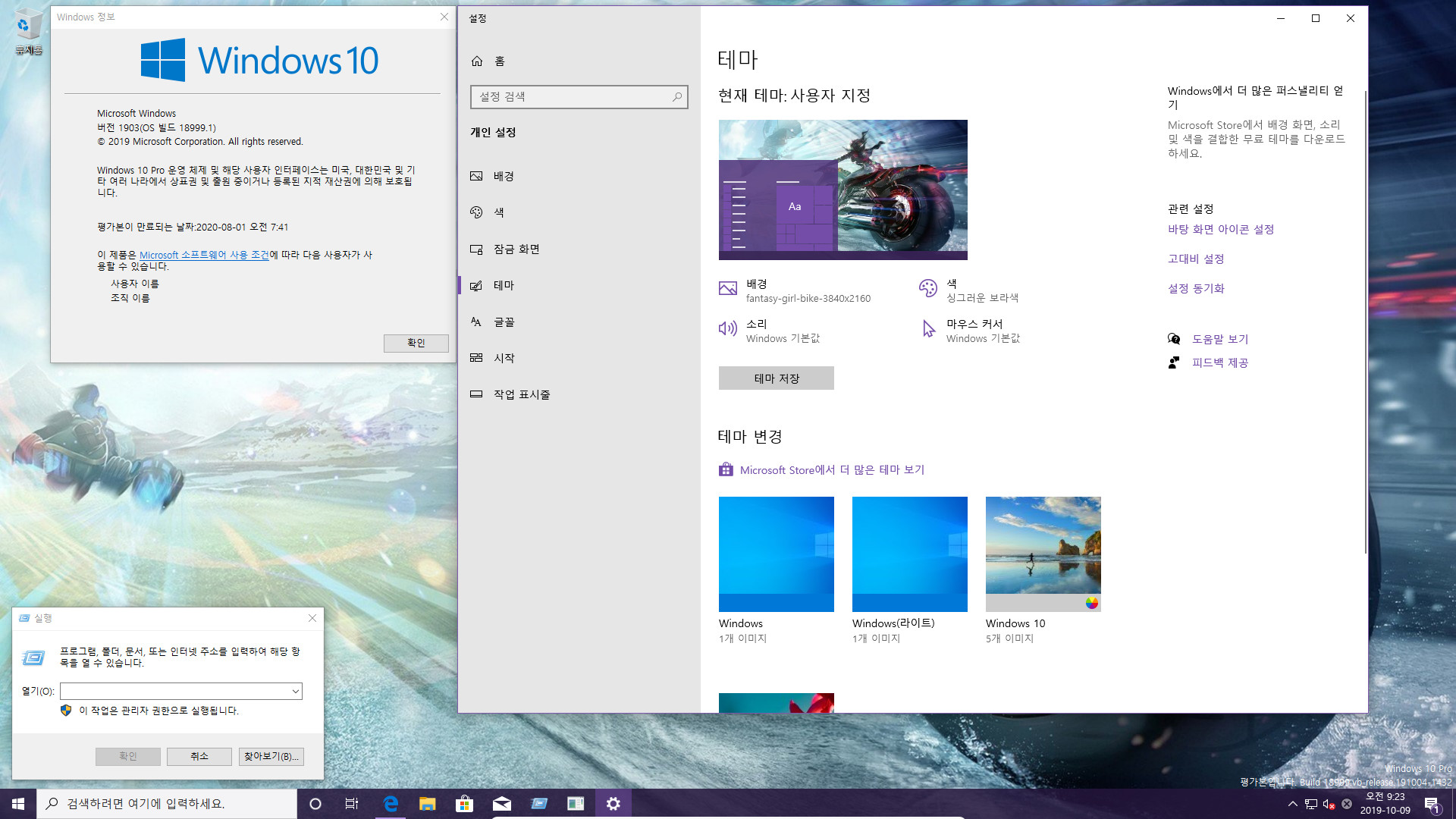Click the Store bag icon beside theme link

(726, 469)
